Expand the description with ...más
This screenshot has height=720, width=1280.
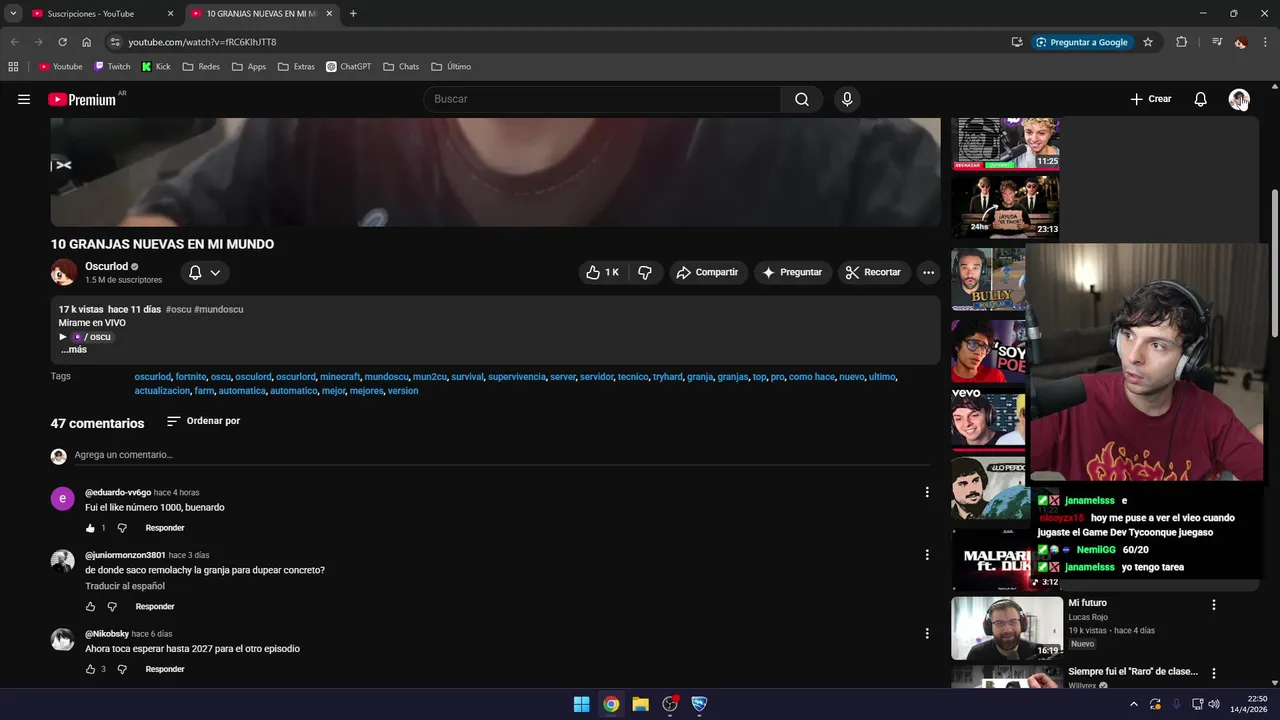point(74,350)
